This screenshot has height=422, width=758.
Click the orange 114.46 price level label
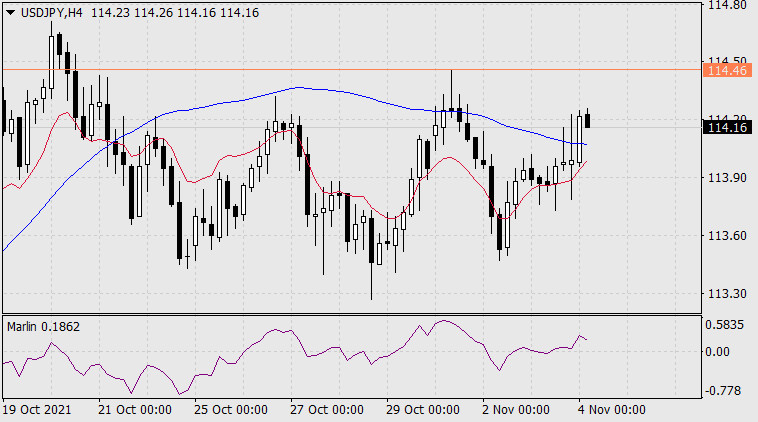click(727, 71)
